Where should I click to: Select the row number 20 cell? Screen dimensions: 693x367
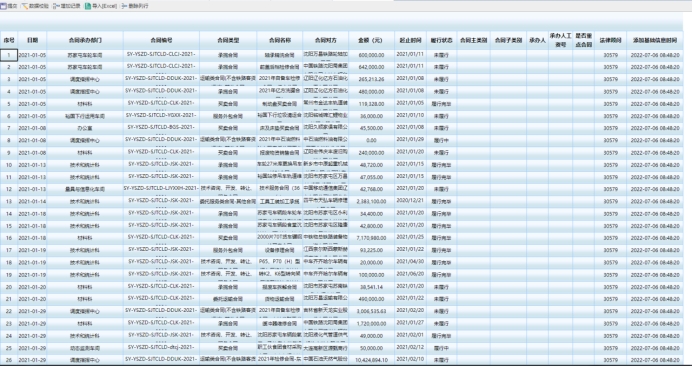pyautogui.click(x=9, y=287)
